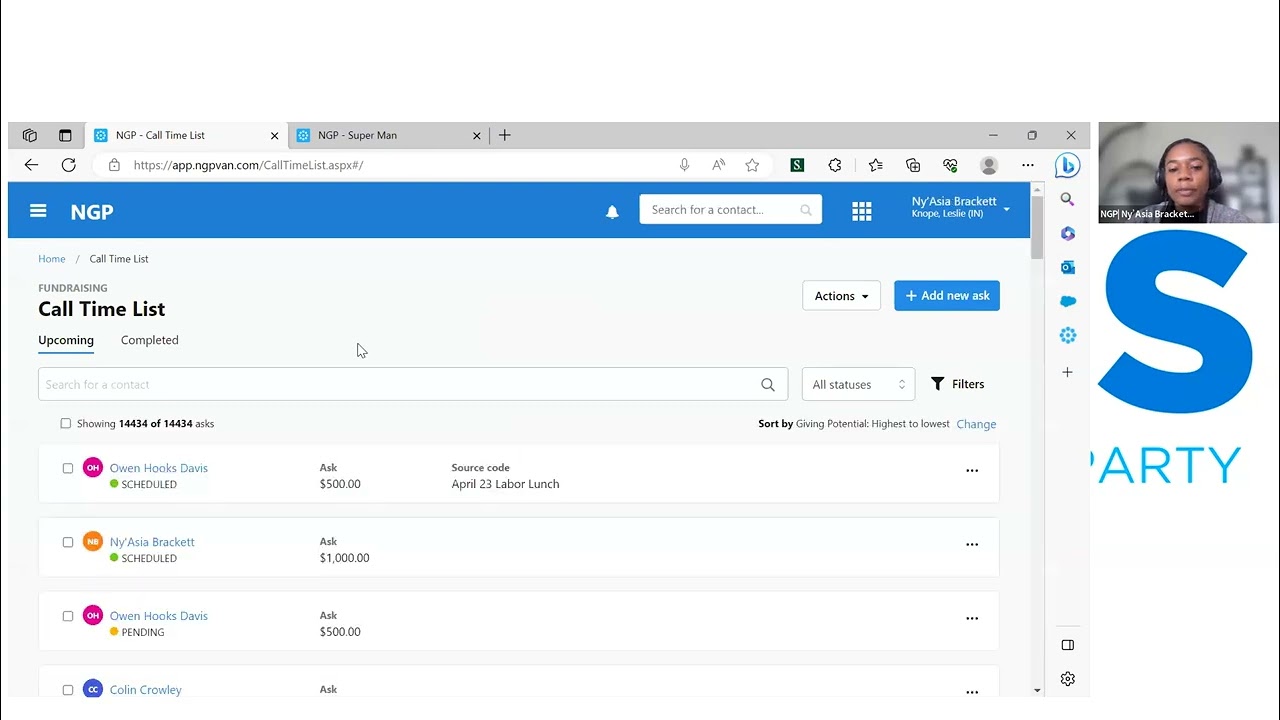
Task: Reload the page with refresh icon
Action: pos(69,165)
